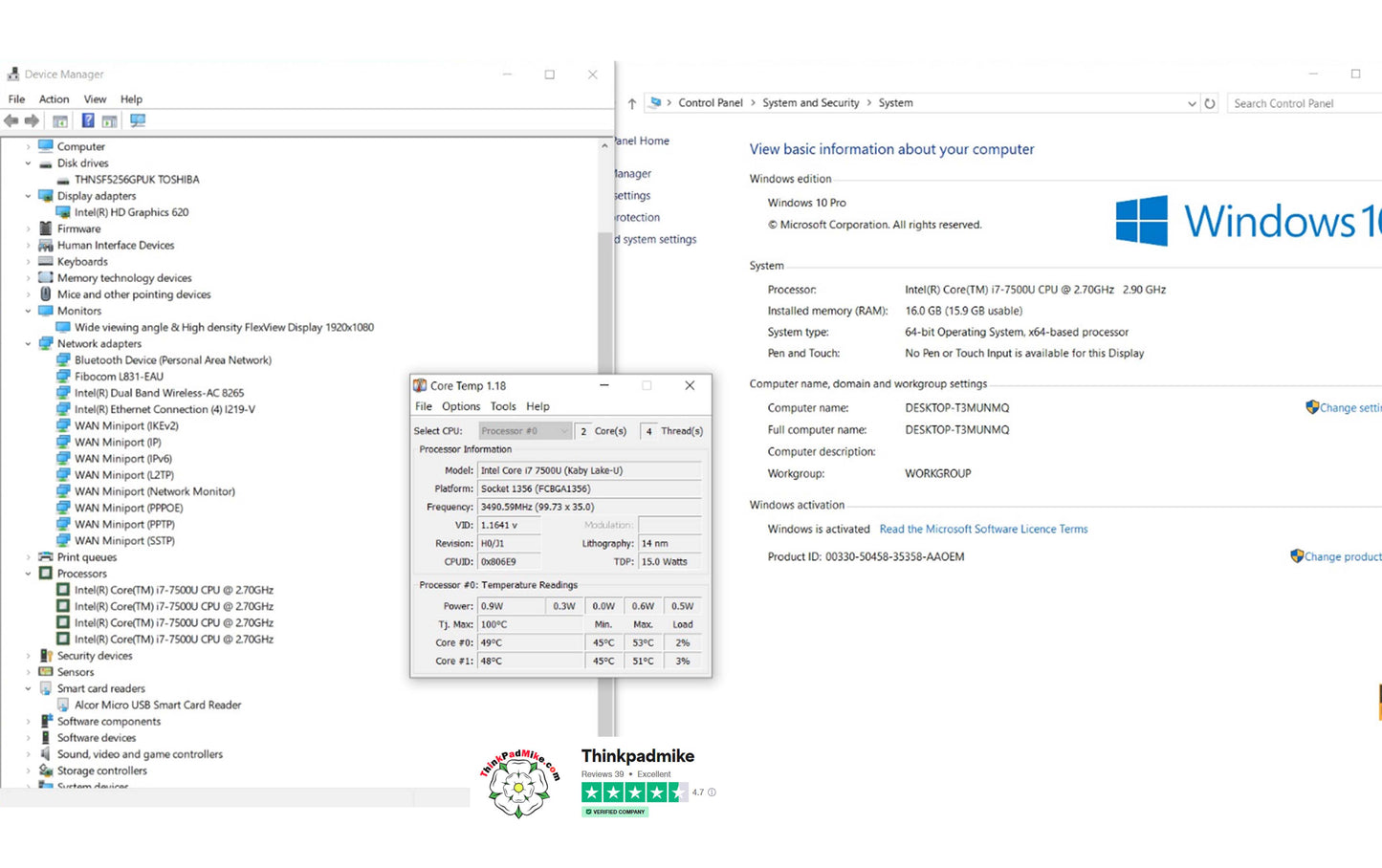Screen dimensions: 1382x868
Task: Expand the Computer node
Action: (28, 147)
